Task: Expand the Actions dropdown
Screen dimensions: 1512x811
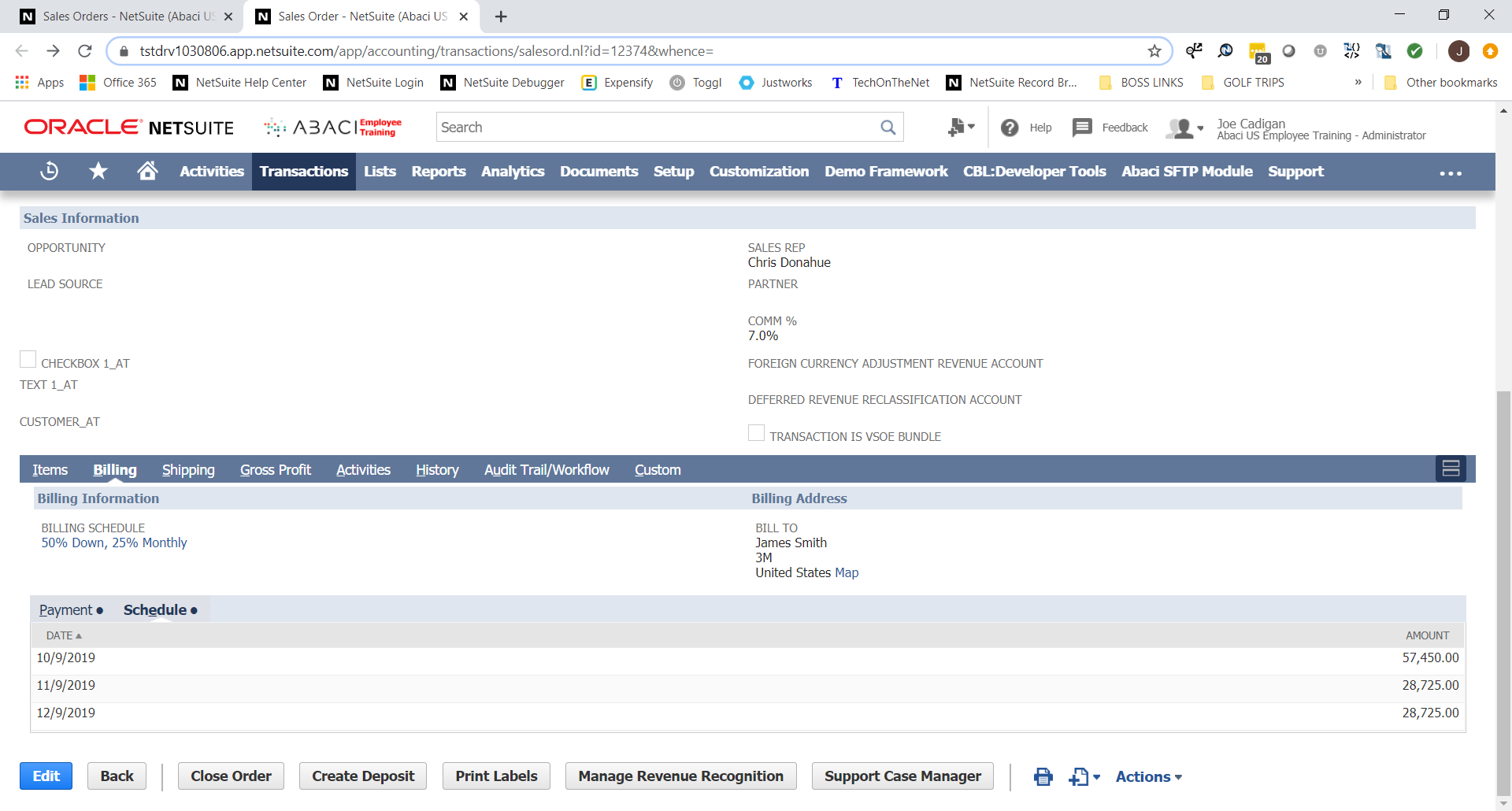Action: pos(1149,777)
